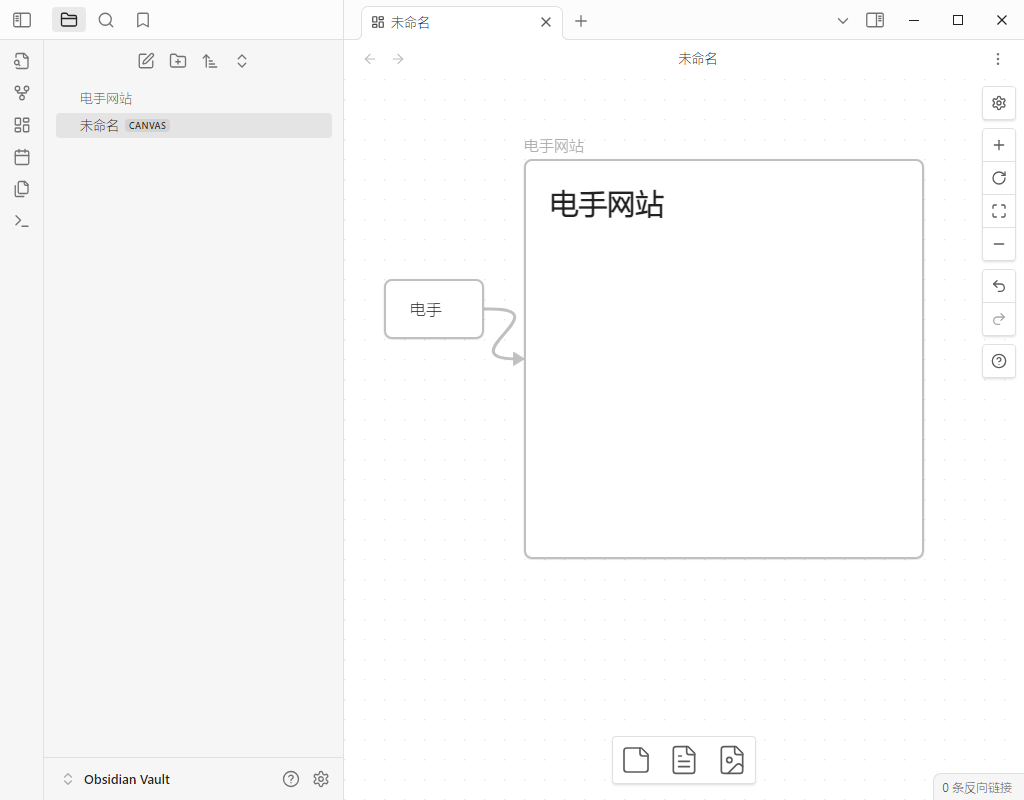The height and width of the screenshot is (800, 1024).
Task: Zoom in on the canvas
Action: pyautogui.click(x=998, y=144)
